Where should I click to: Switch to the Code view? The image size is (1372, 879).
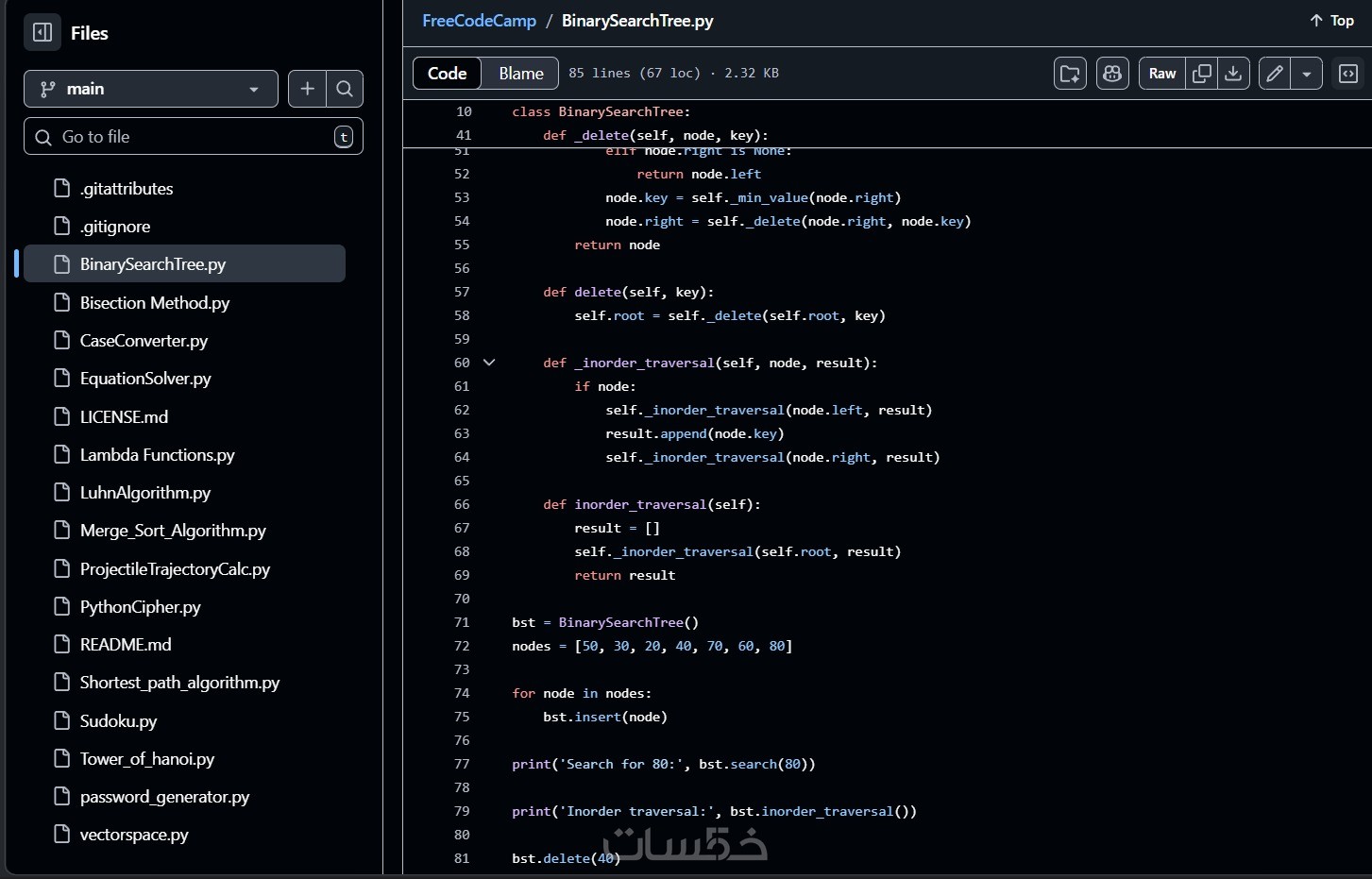tap(447, 74)
